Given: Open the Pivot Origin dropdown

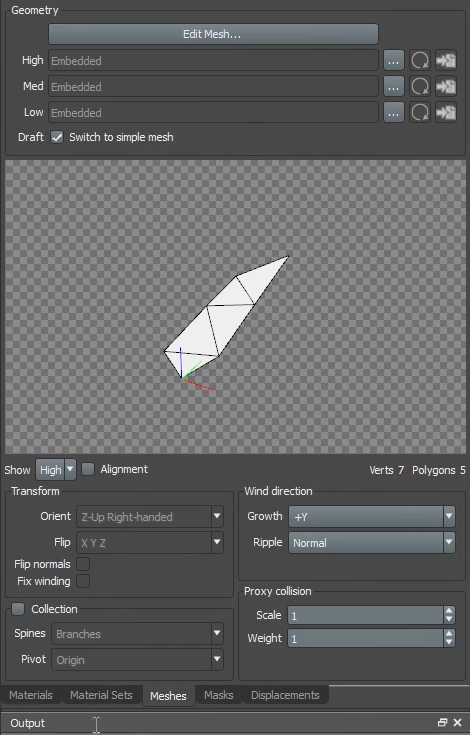Looking at the screenshot, I should (137, 660).
